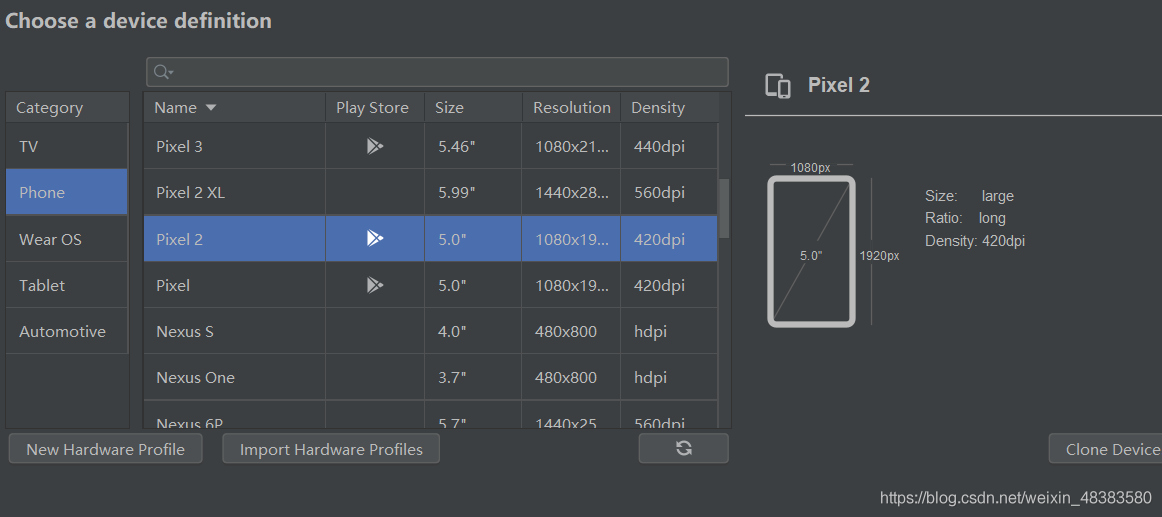This screenshot has height=517, width=1162.
Task: Click the device table vertical scrollbar
Action: pos(725,207)
